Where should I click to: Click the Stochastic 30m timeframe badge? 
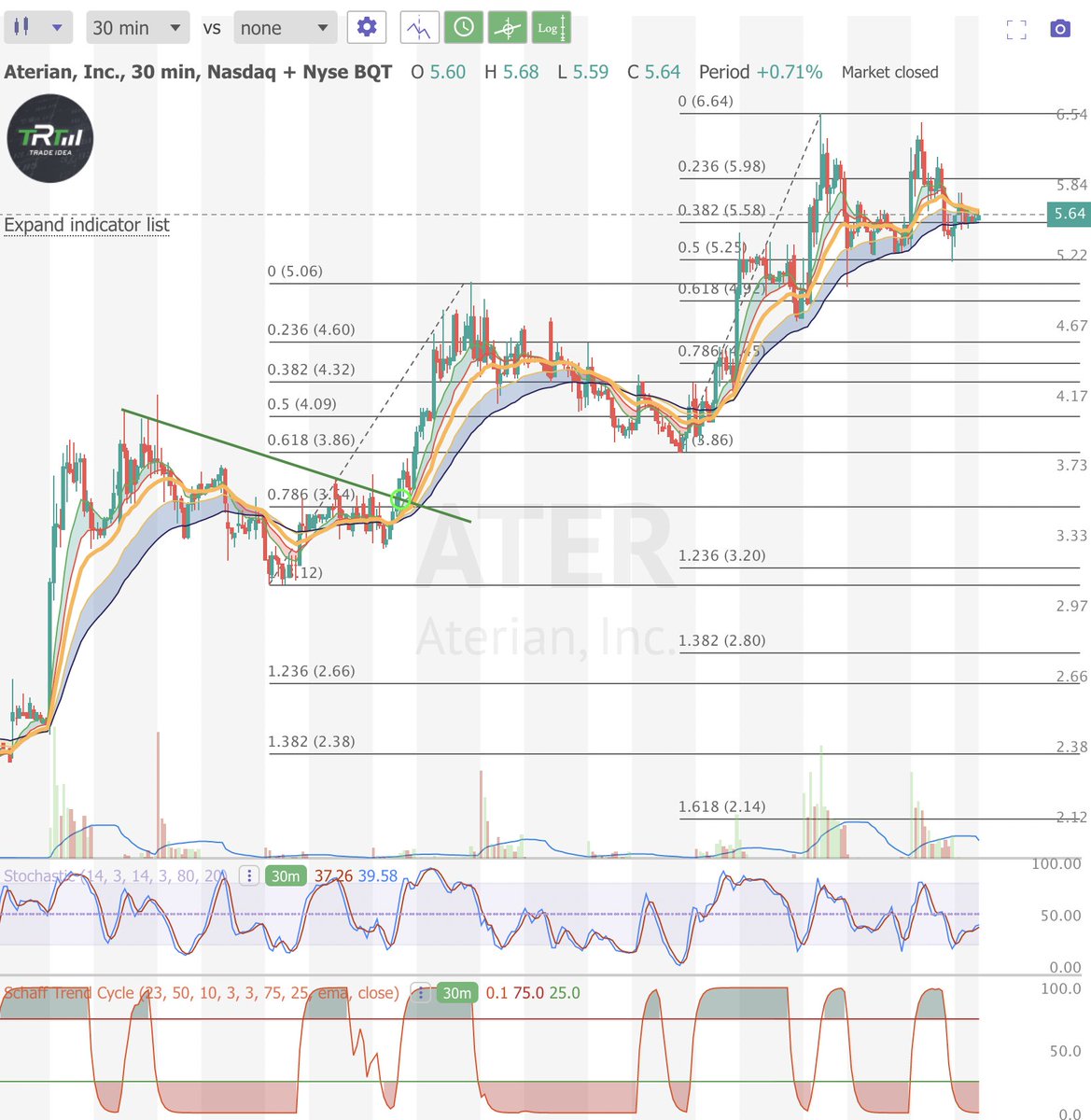coord(286,875)
